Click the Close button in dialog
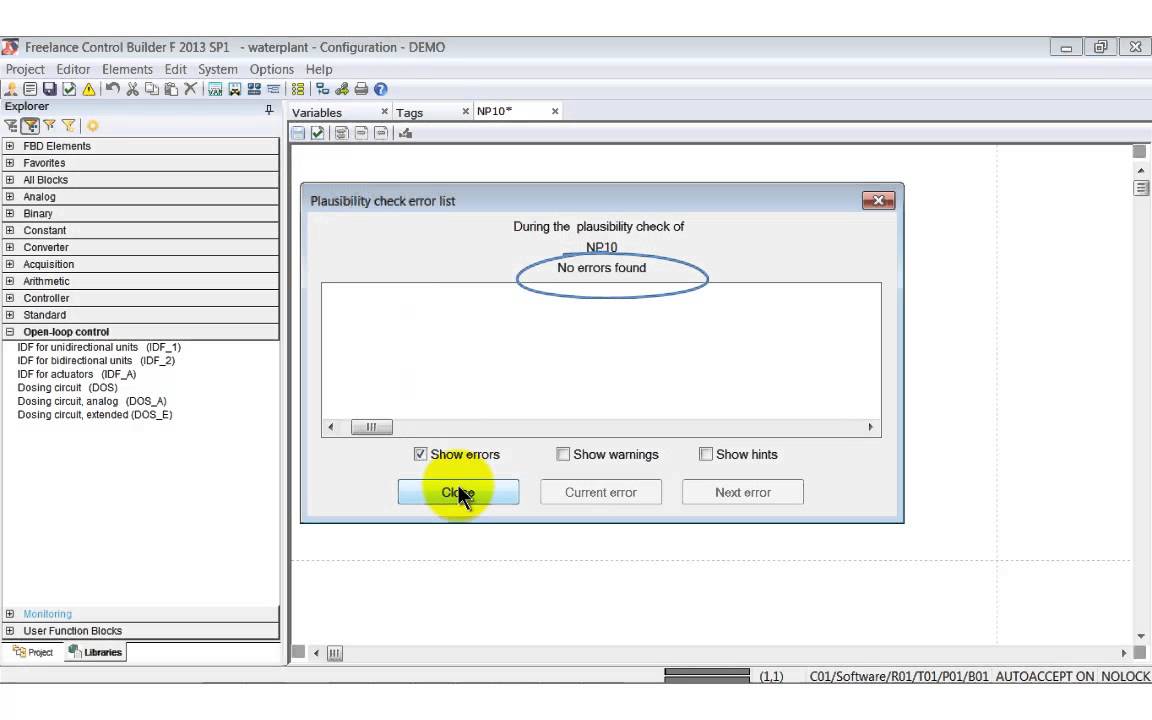 (458, 492)
